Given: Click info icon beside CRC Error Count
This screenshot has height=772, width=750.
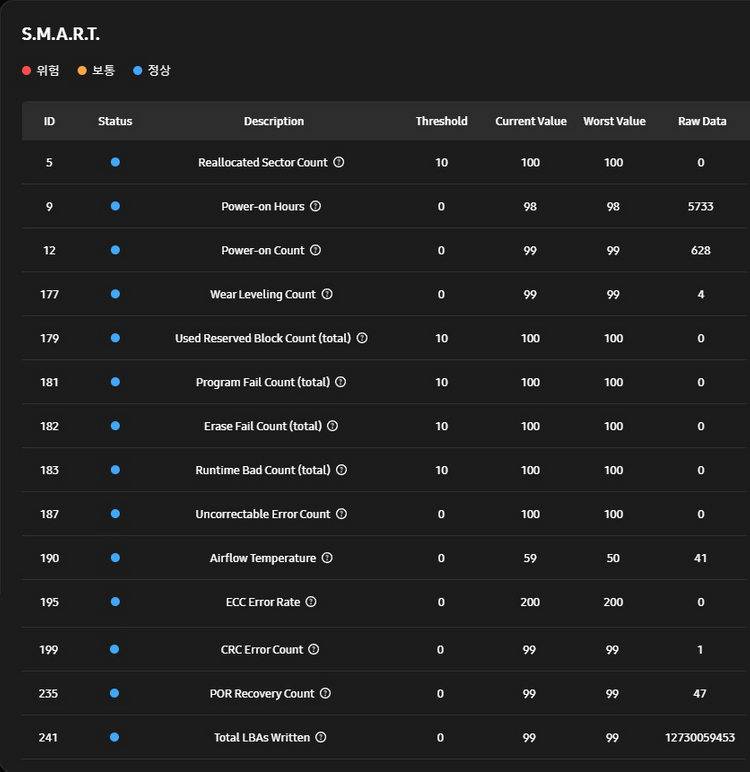Looking at the screenshot, I should tap(314, 649).
